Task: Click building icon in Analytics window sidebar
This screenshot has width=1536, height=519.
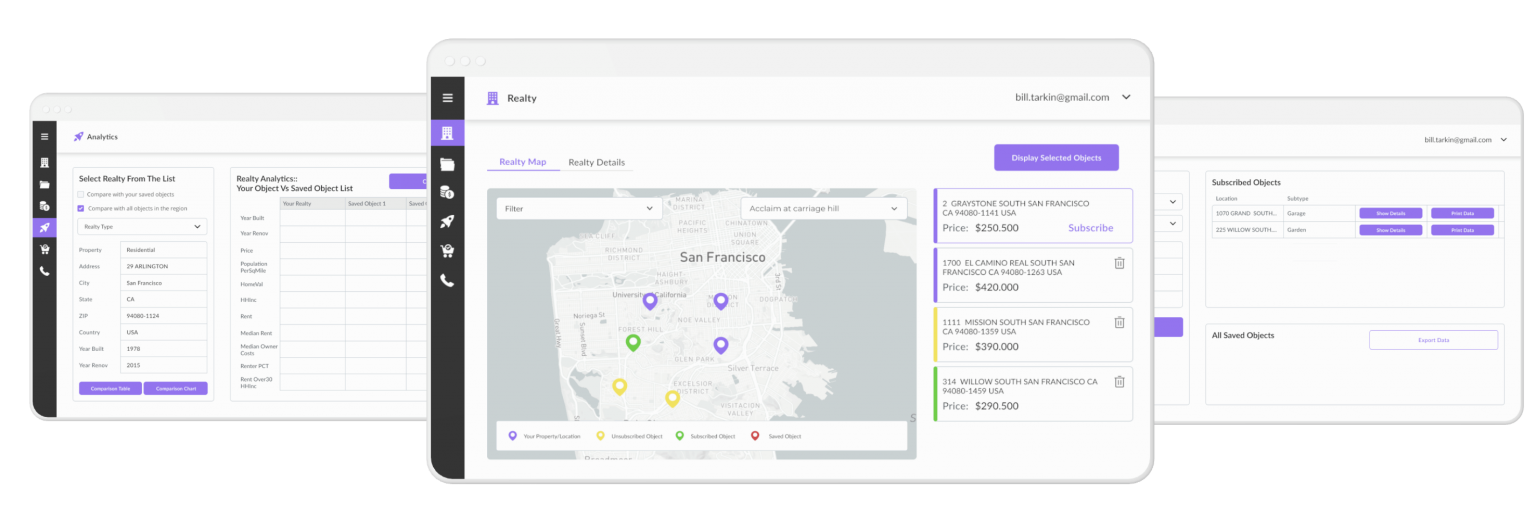Action: pyautogui.click(x=44, y=162)
